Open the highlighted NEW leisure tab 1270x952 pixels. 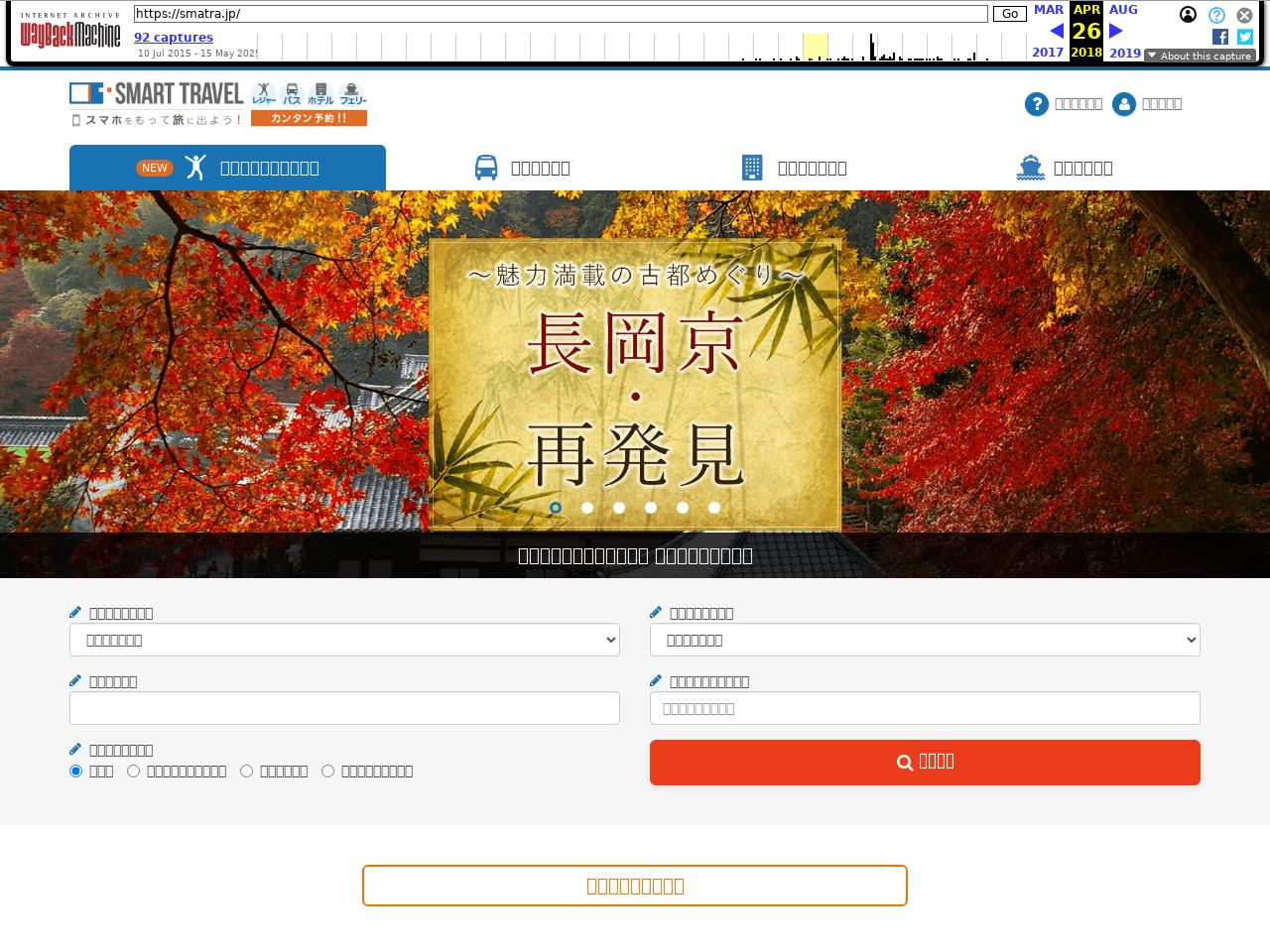coord(227,168)
